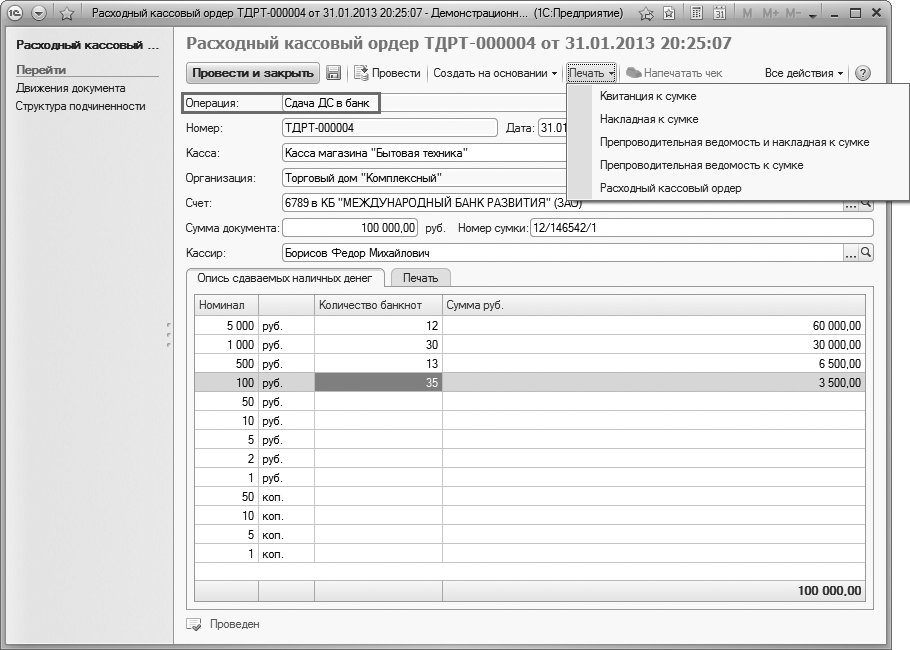Open Движения документа link in sidebar
The height and width of the screenshot is (650, 910).
[70, 88]
